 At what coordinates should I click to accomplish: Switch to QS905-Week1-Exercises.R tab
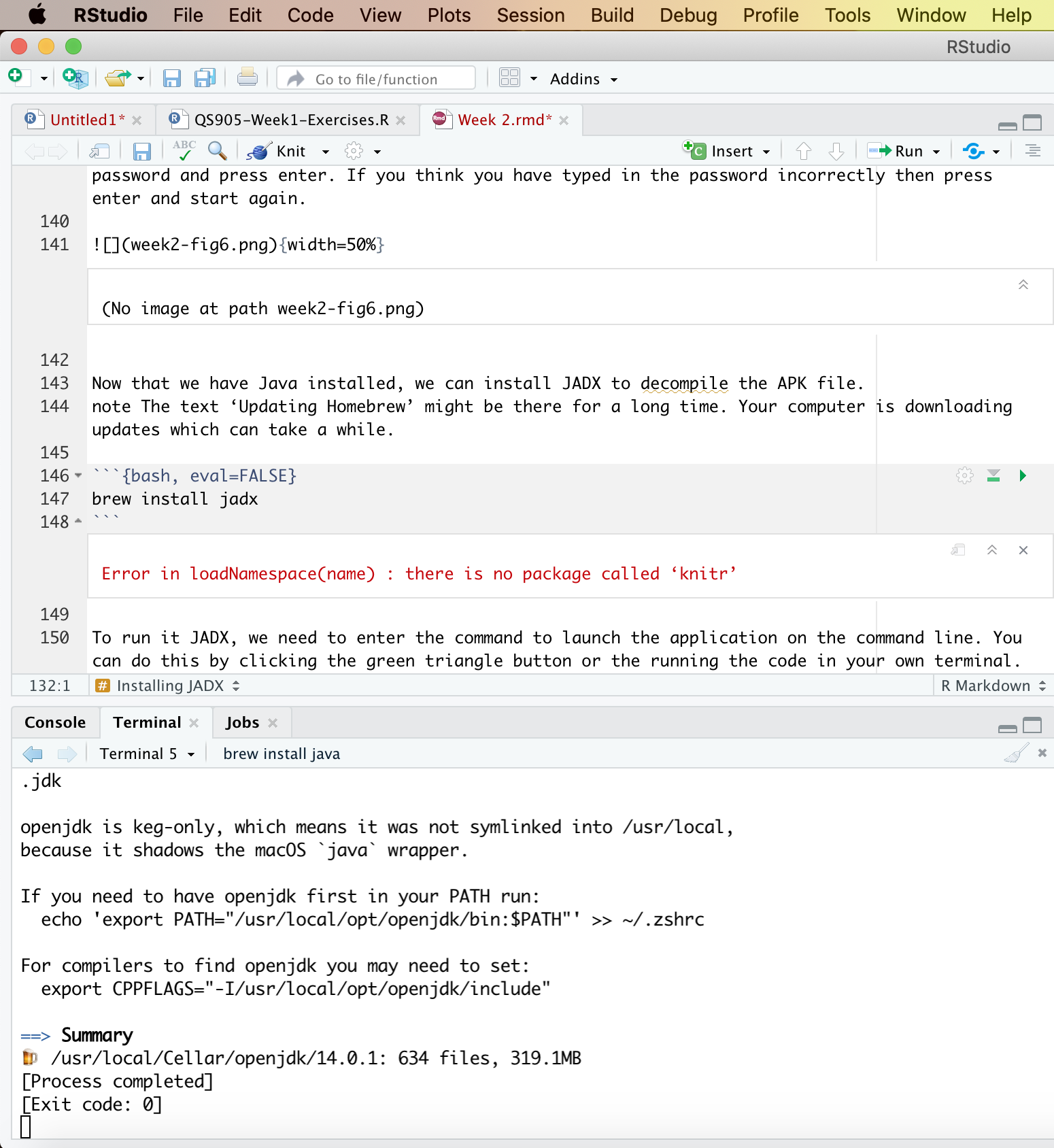(x=291, y=120)
